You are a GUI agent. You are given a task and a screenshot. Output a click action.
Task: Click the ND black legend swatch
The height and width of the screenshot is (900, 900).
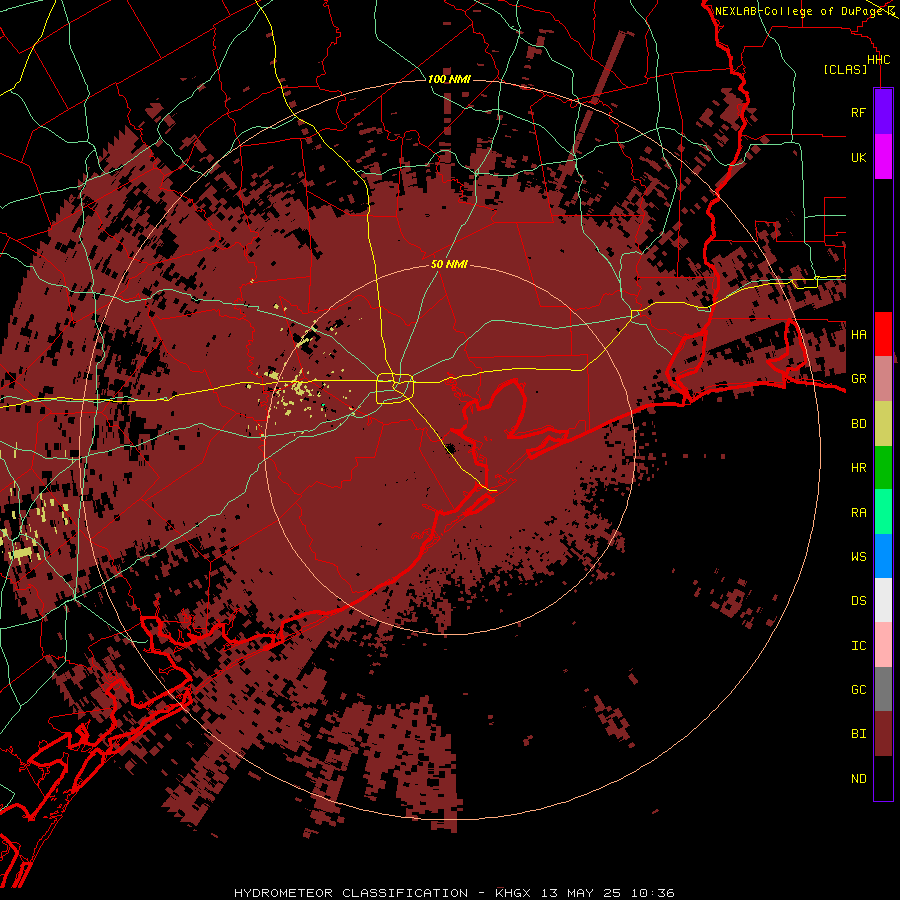883,778
